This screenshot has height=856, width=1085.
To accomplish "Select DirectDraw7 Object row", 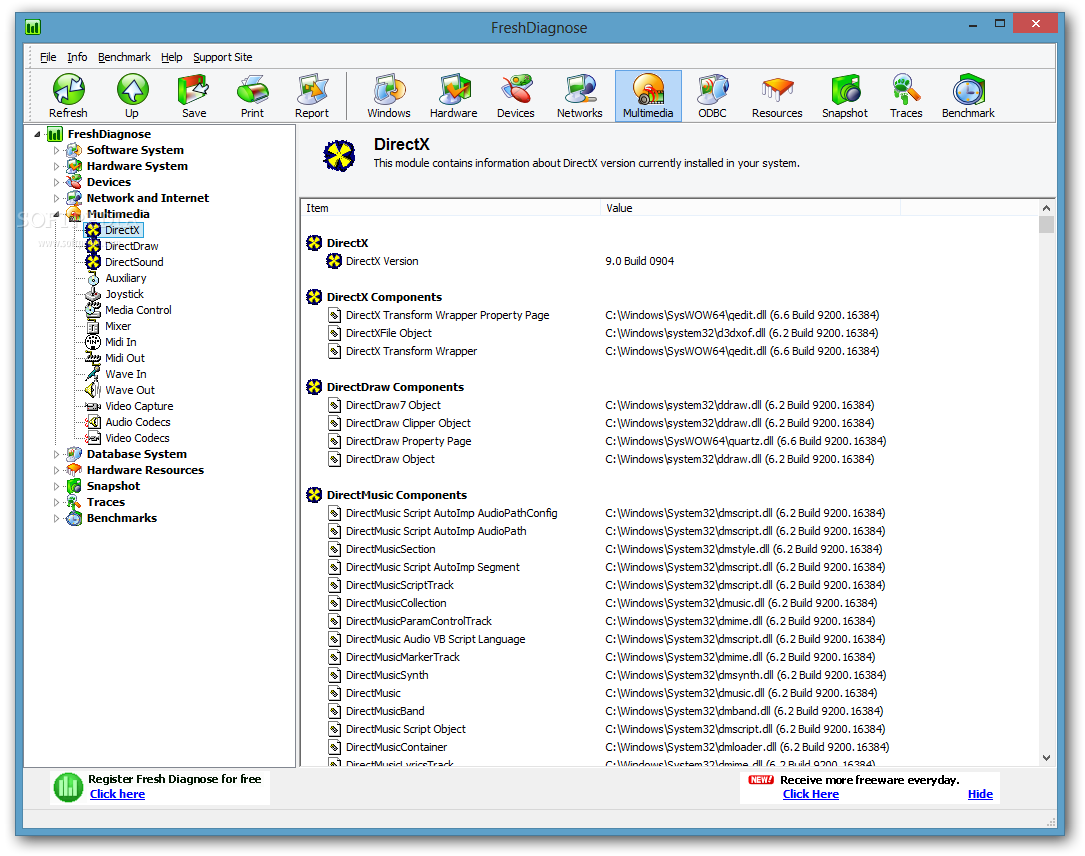I will click(670, 406).
